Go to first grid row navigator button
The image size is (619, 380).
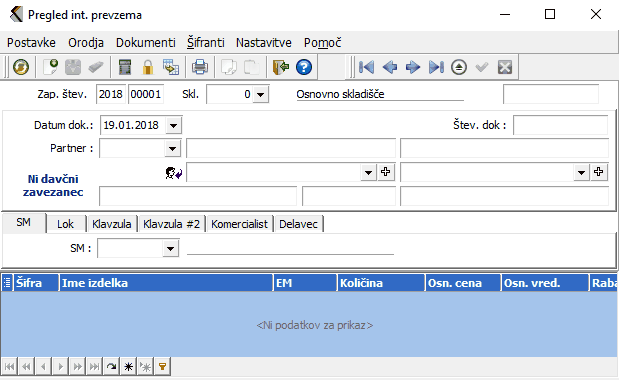click(9, 367)
